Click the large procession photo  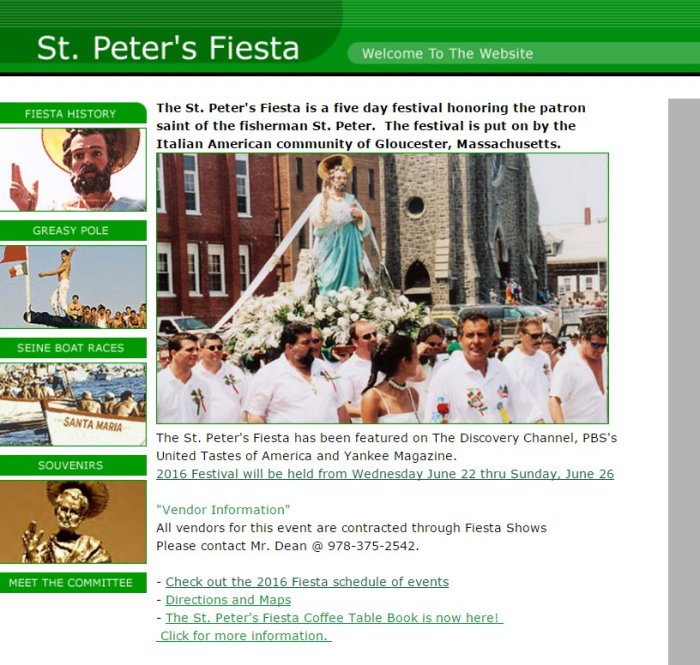(382, 288)
